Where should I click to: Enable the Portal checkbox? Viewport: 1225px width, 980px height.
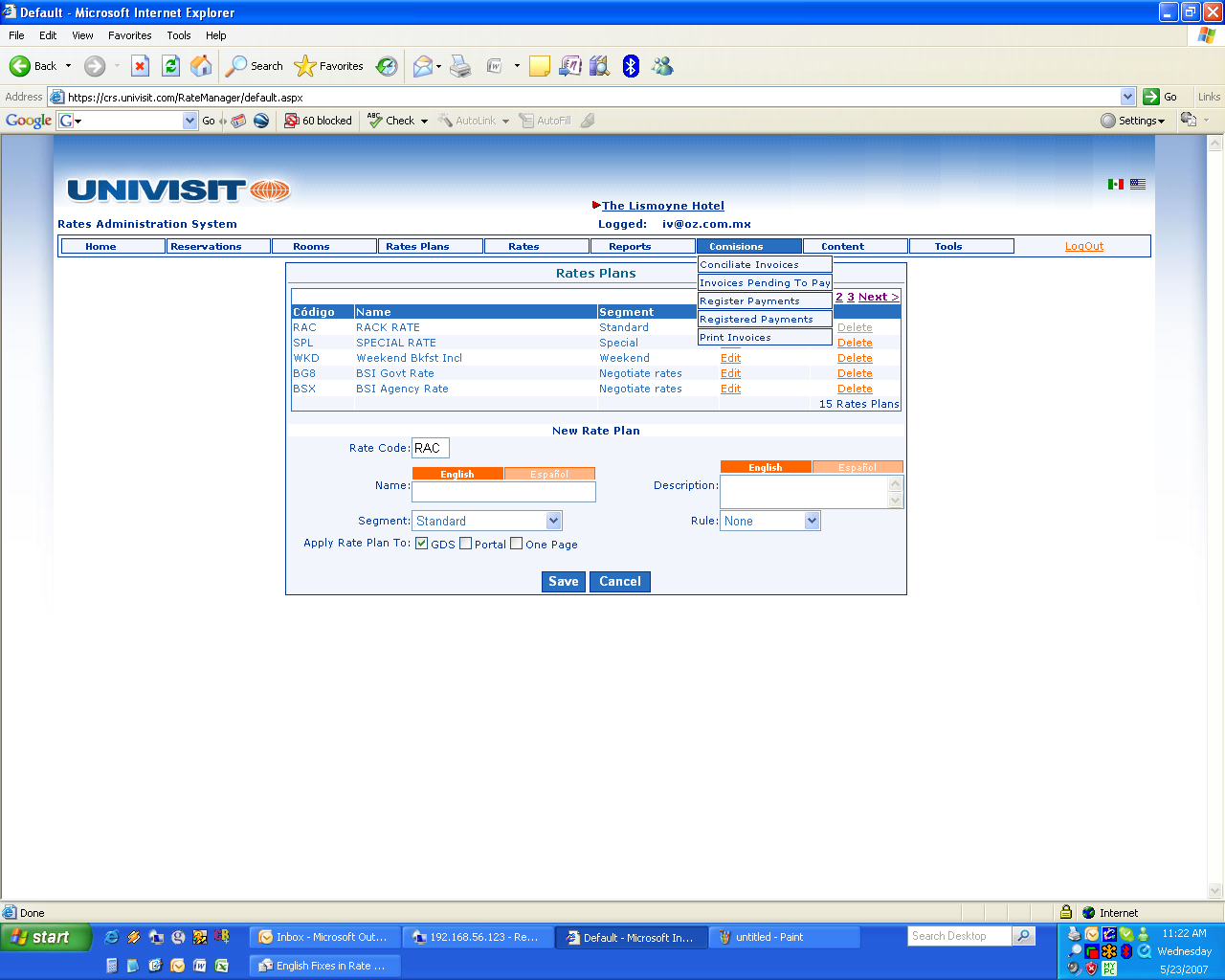(466, 544)
